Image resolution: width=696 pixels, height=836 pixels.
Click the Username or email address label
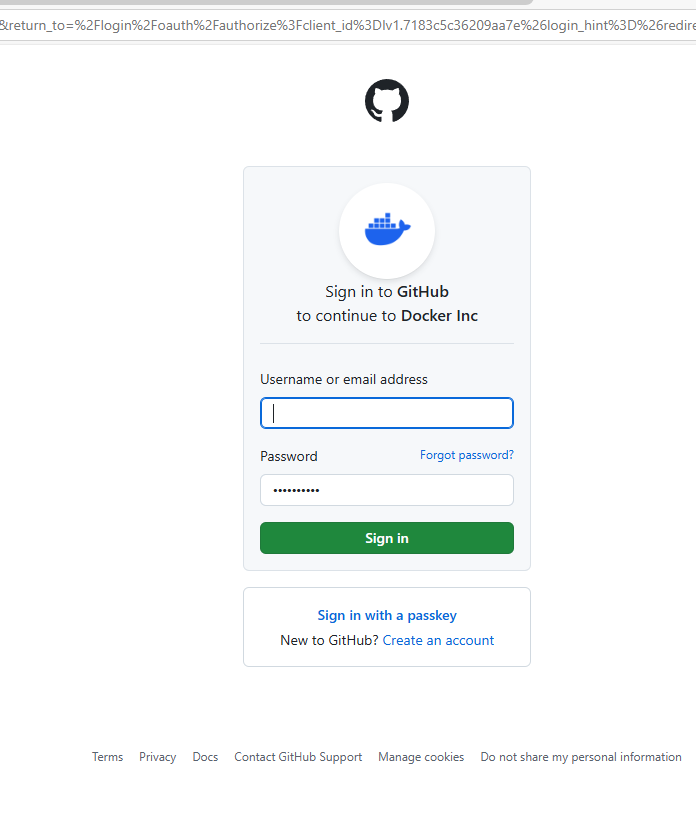pos(344,380)
